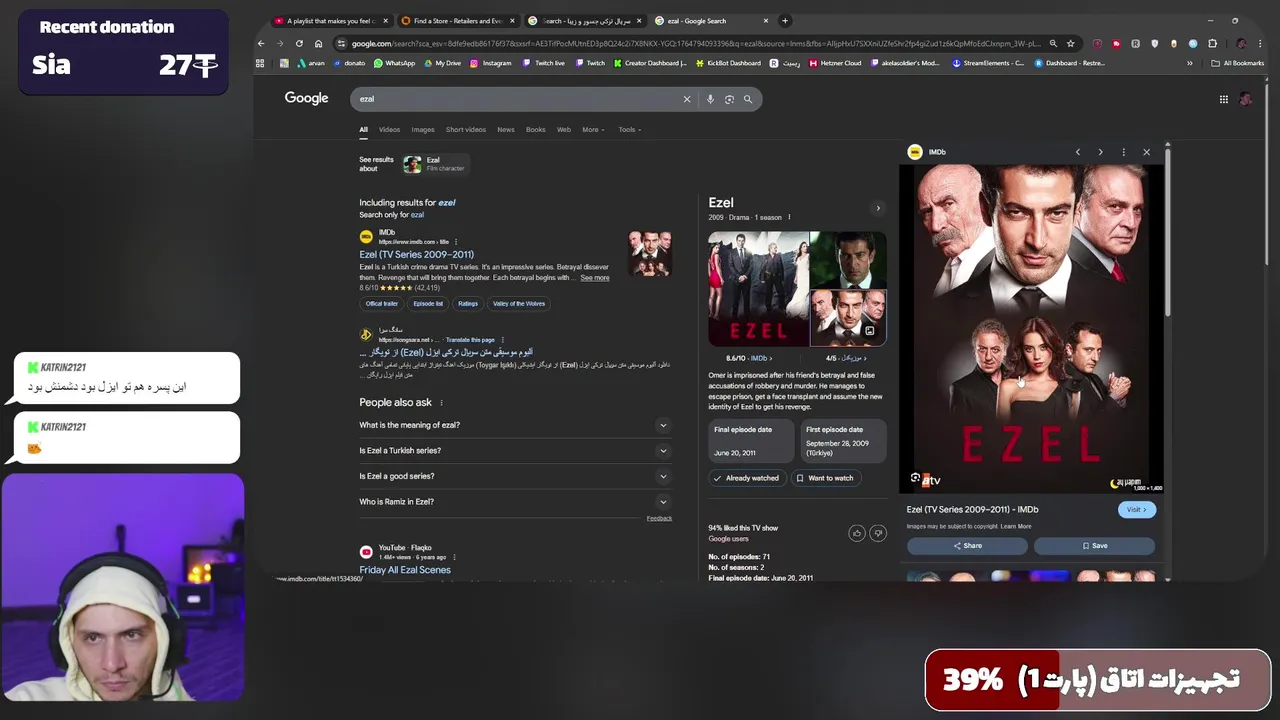Open Google Lens search by image icon
1280x720 pixels.
point(729,99)
